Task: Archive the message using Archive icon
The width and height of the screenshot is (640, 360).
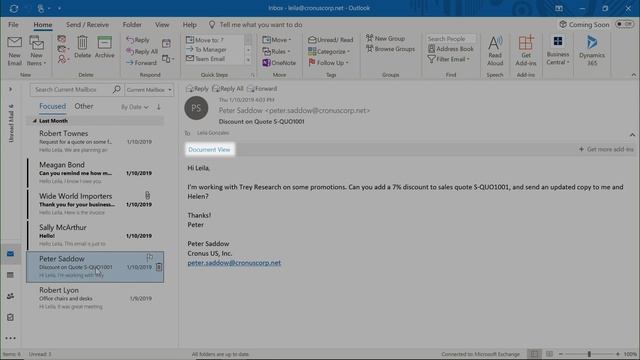Action: tap(104, 47)
